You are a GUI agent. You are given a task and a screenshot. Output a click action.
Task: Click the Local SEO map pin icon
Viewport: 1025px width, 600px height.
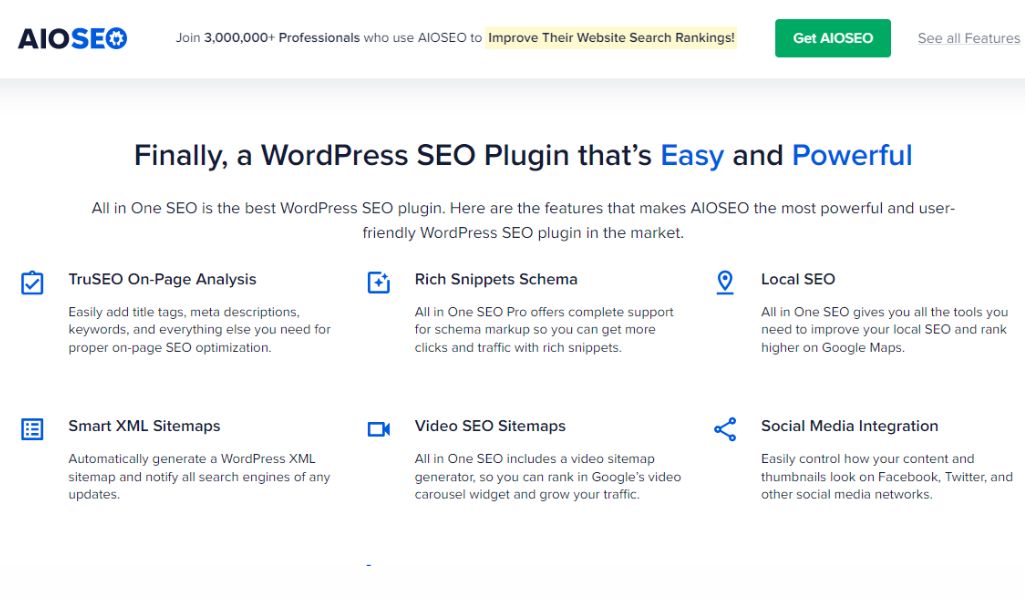click(725, 282)
